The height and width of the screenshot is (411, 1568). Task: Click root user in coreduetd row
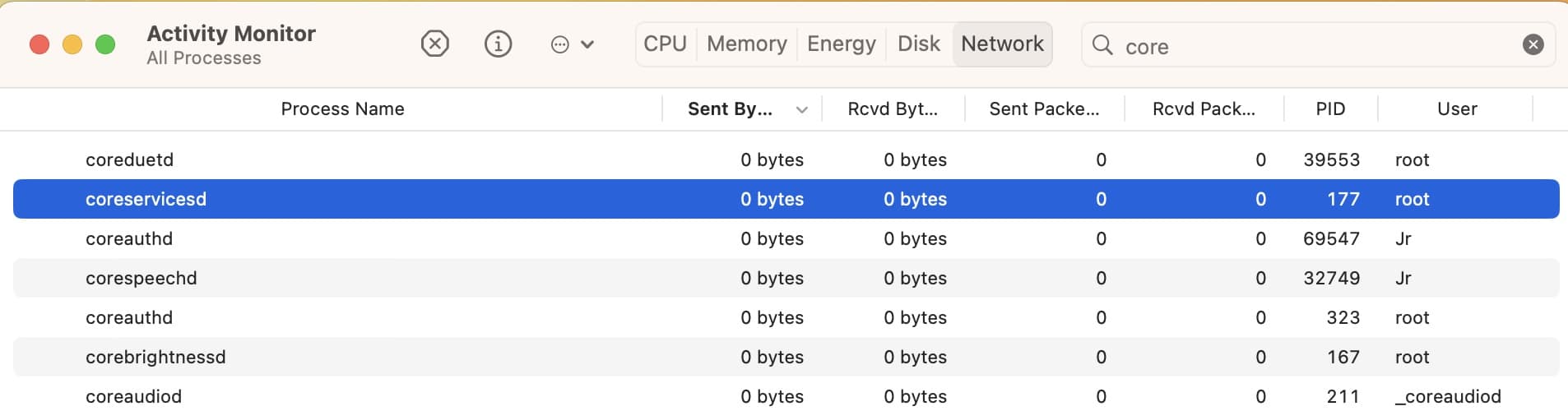tap(1412, 159)
